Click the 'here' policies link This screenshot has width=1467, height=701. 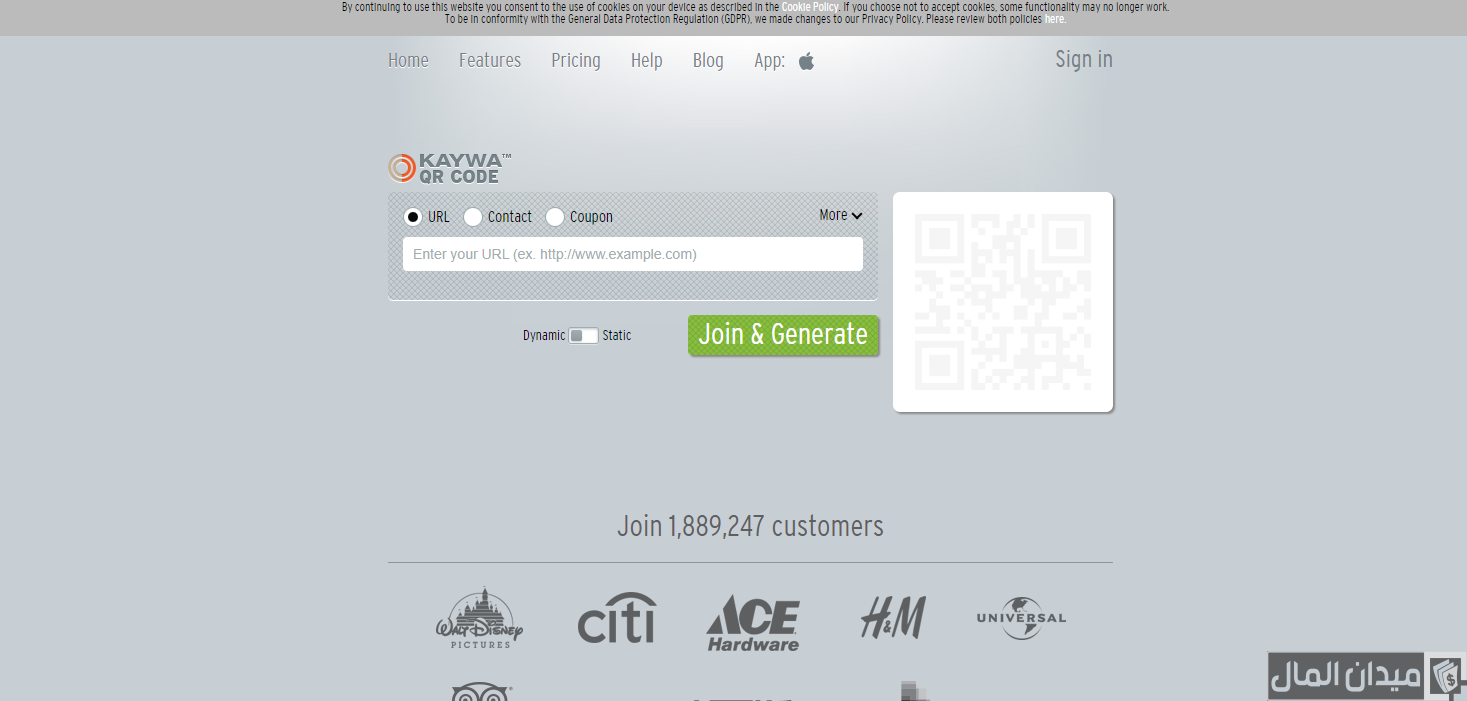[x=1055, y=19]
